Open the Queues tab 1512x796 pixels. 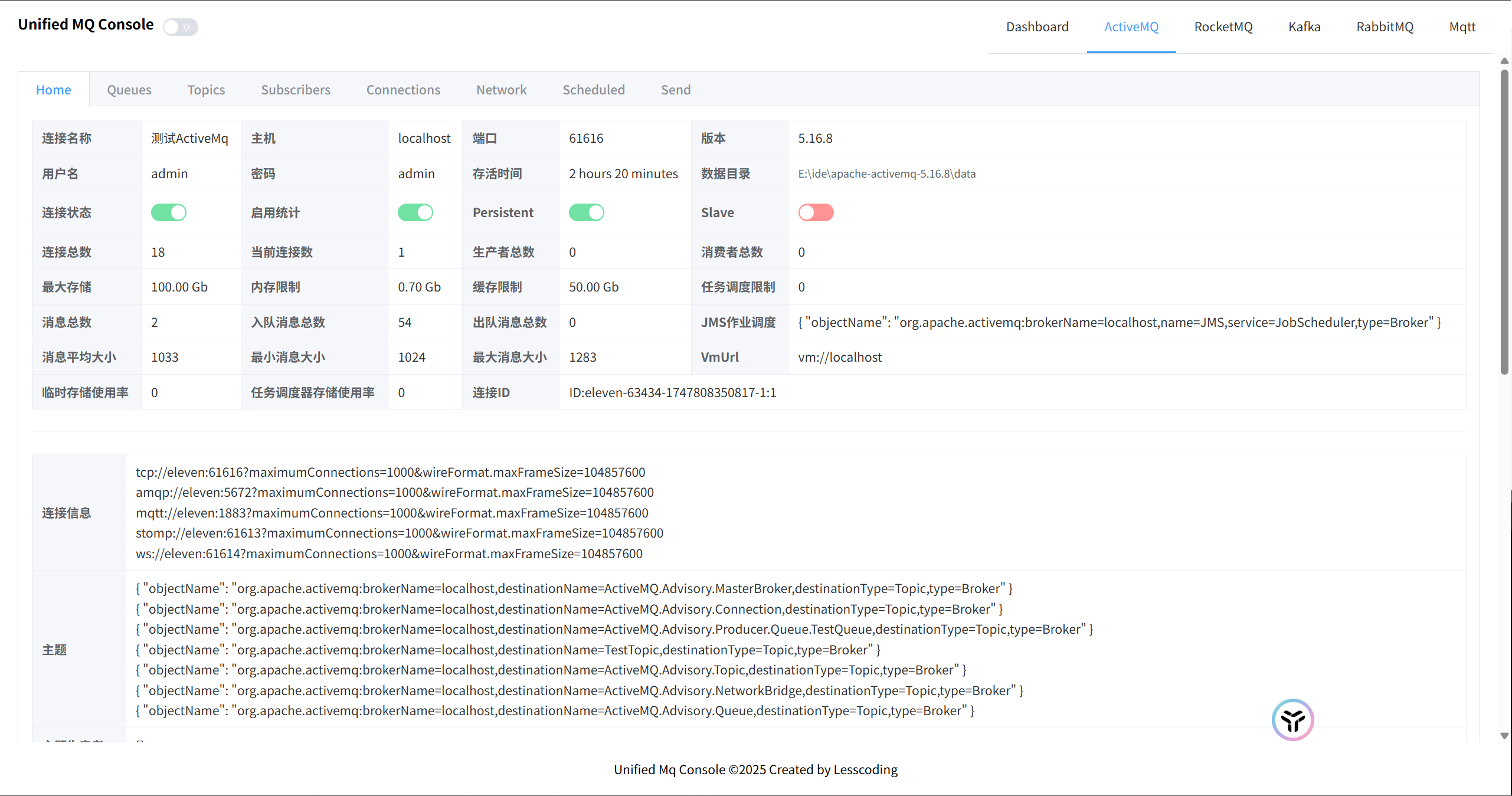tap(129, 90)
